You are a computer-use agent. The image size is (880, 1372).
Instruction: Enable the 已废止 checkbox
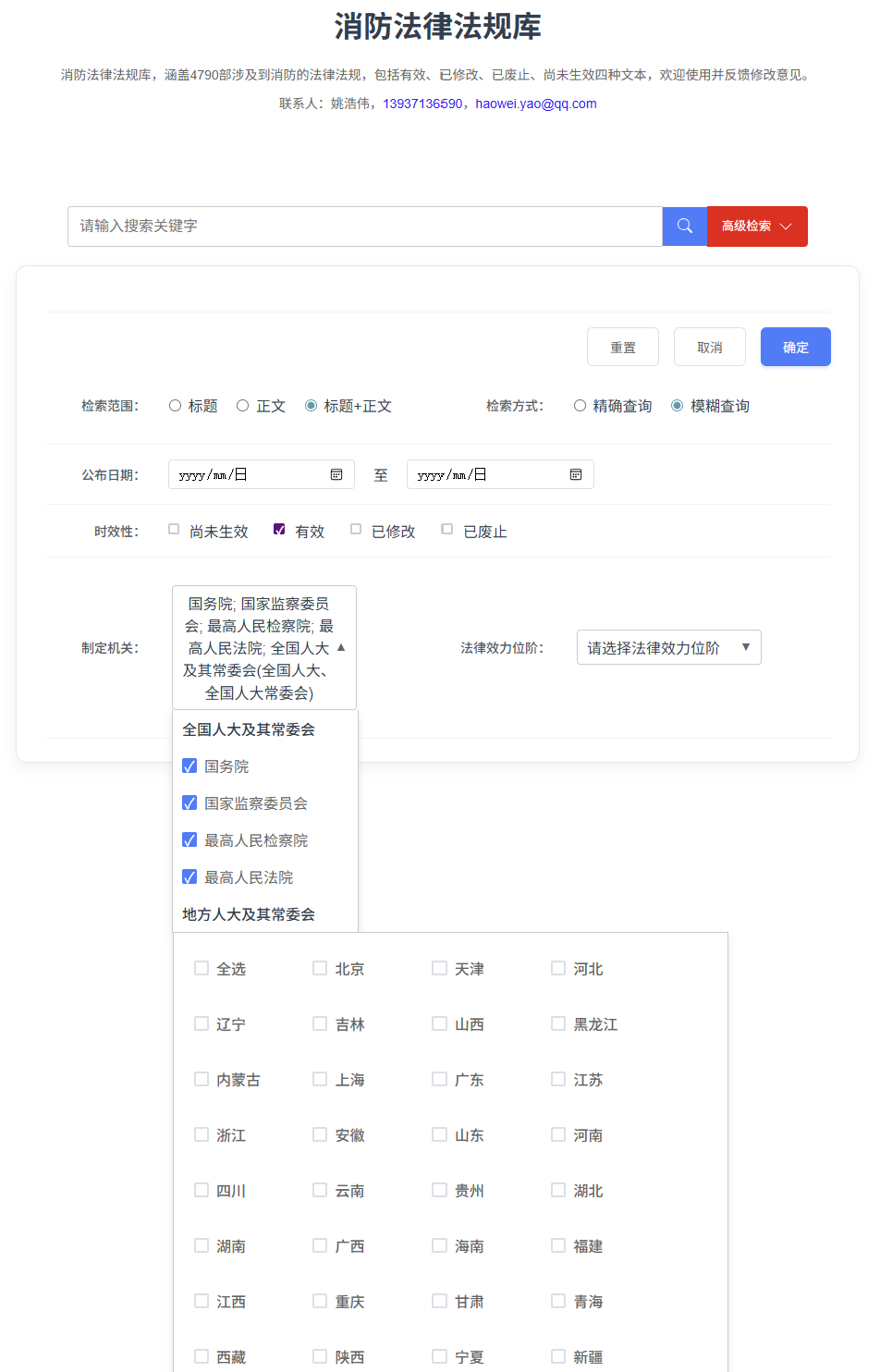click(447, 530)
